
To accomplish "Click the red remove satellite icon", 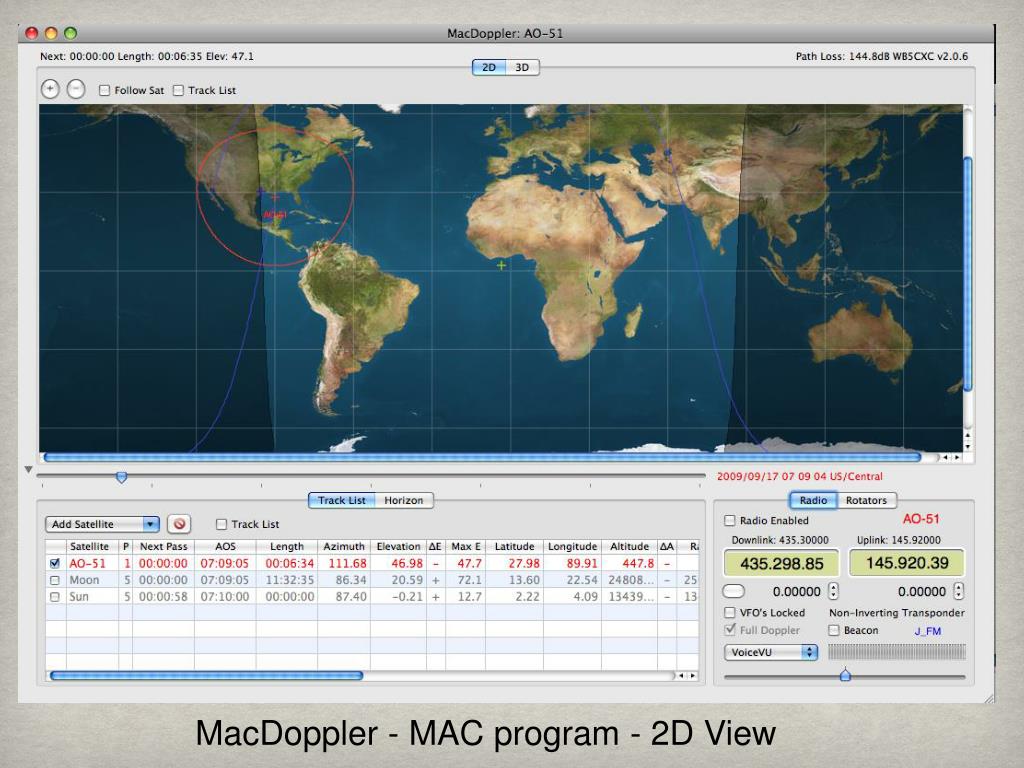I will point(179,524).
